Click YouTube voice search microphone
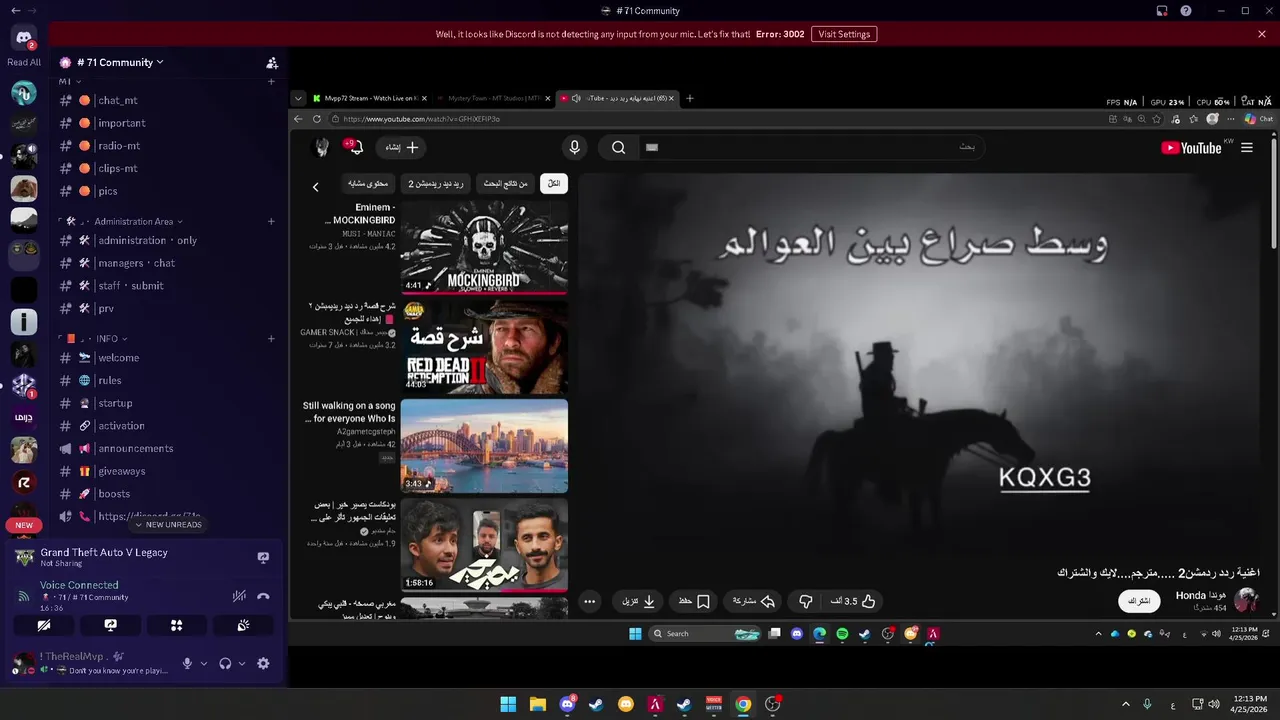This screenshot has height=720, width=1280. coord(574,147)
